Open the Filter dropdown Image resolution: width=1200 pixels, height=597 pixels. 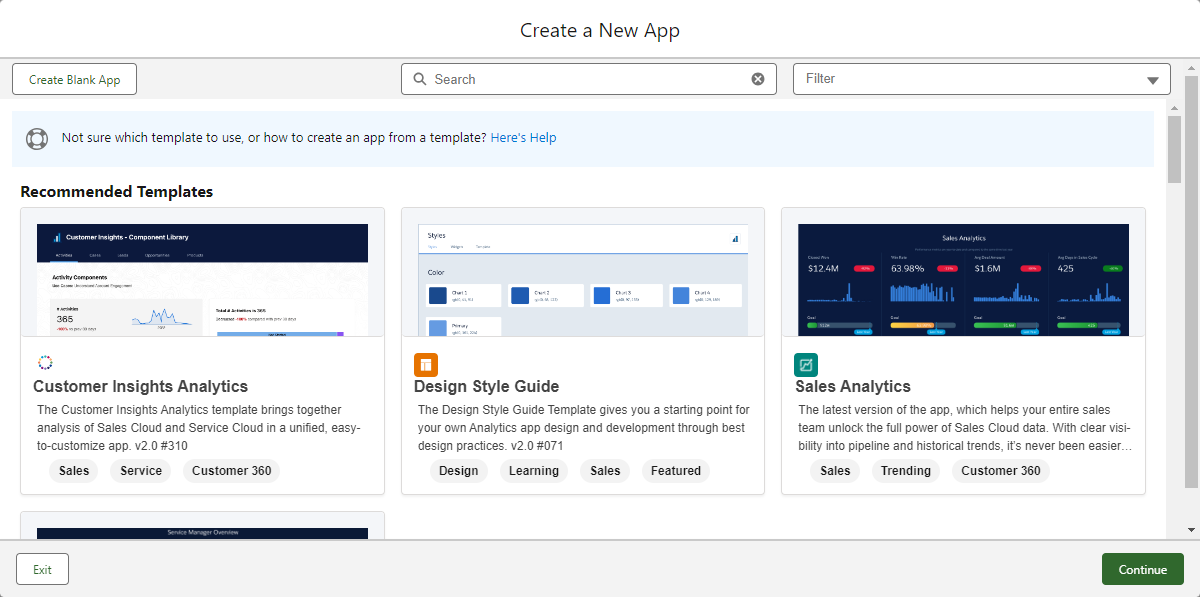click(981, 79)
